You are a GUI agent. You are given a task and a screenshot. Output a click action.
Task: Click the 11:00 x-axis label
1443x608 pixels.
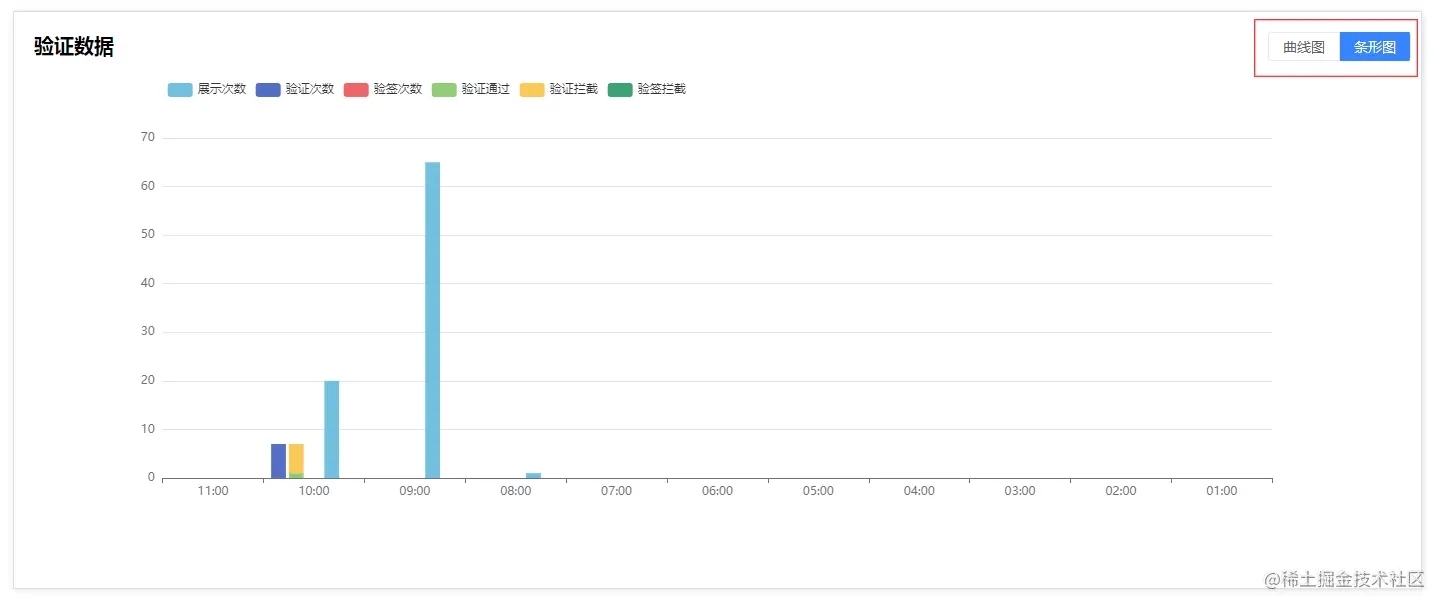[x=213, y=491]
